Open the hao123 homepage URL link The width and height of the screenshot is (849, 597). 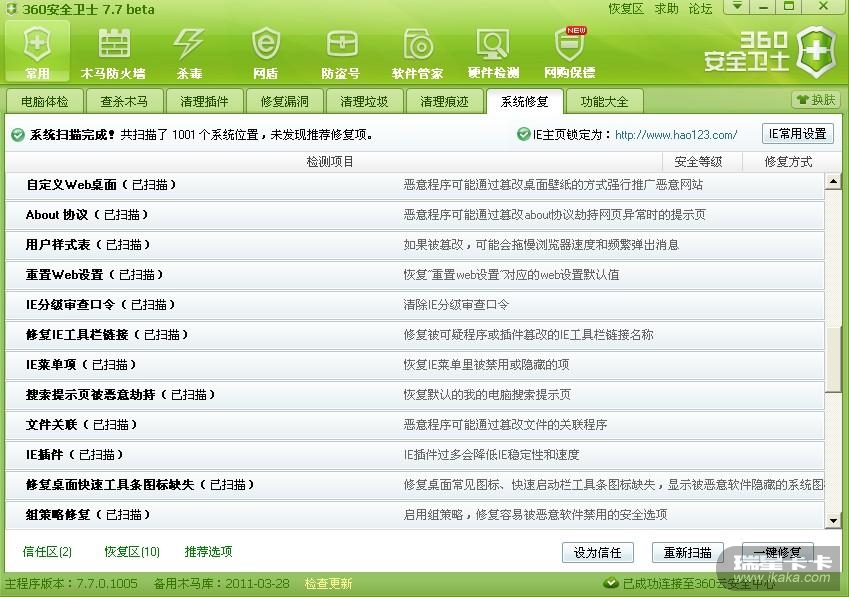click(676, 135)
